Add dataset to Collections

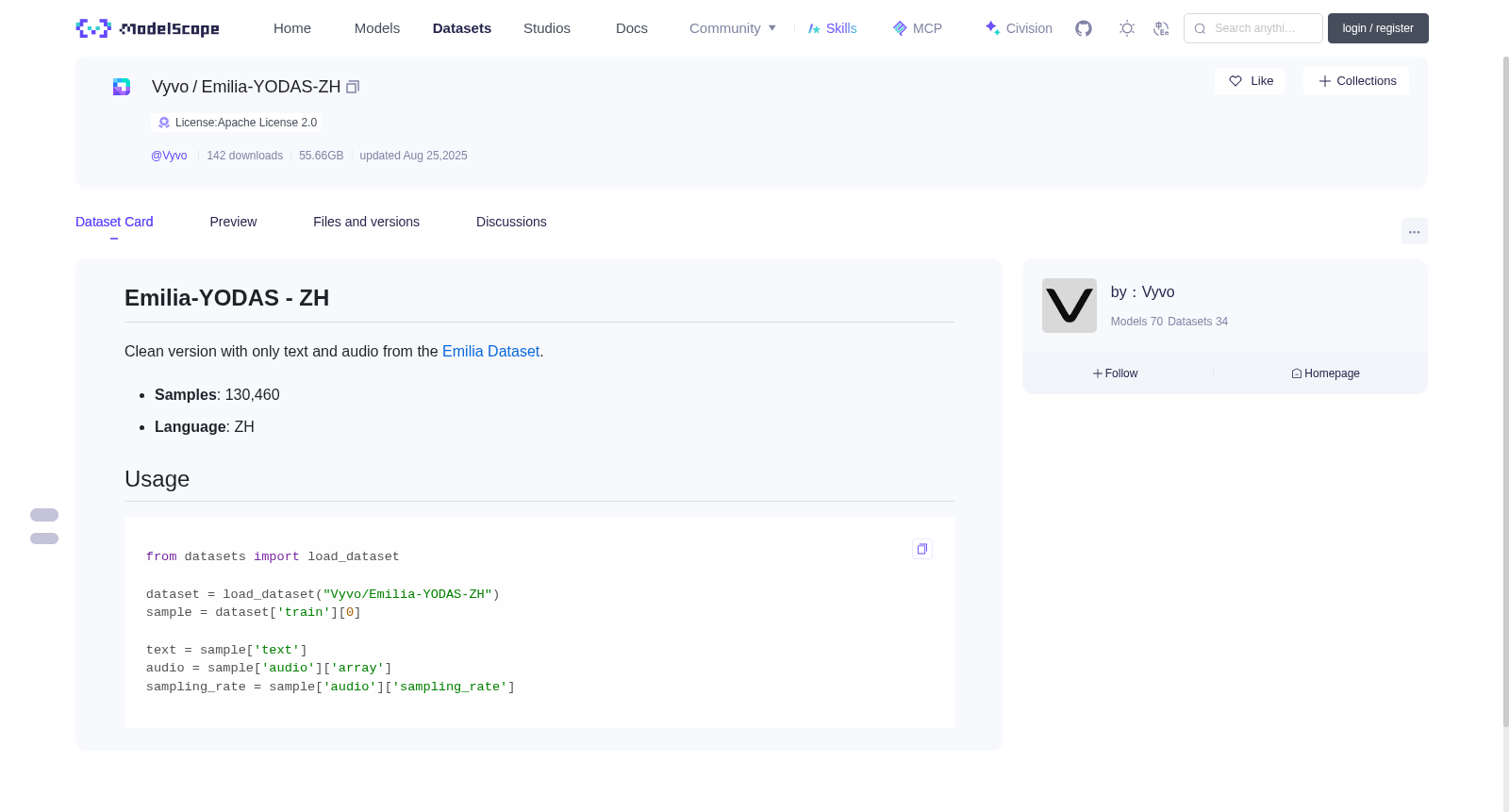coord(1356,81)
